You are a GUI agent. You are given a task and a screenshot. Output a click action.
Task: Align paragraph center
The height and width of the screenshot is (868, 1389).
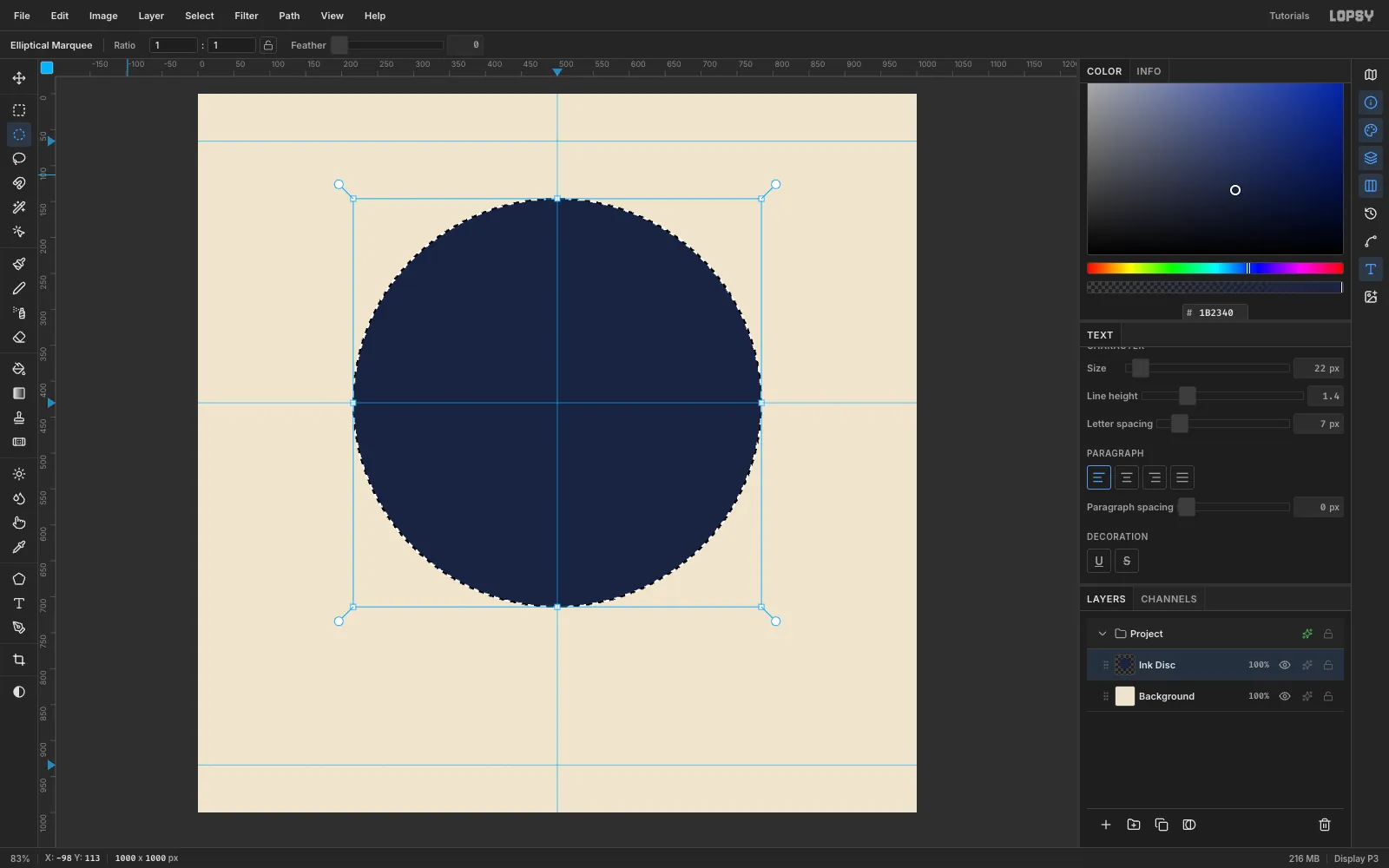click(x=1127, y=477)
